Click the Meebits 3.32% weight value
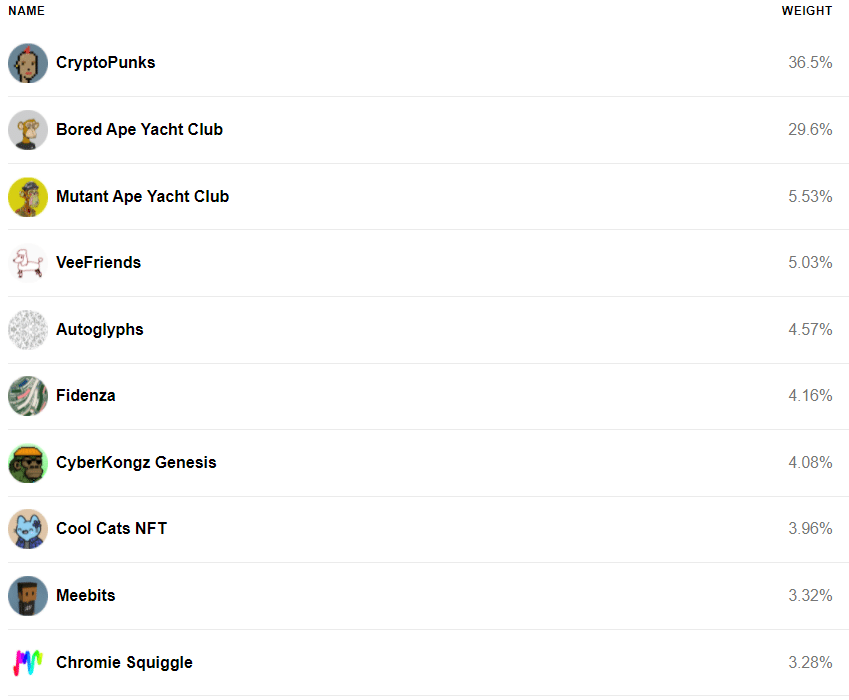The image size is (849, 700). pos(810,596)
